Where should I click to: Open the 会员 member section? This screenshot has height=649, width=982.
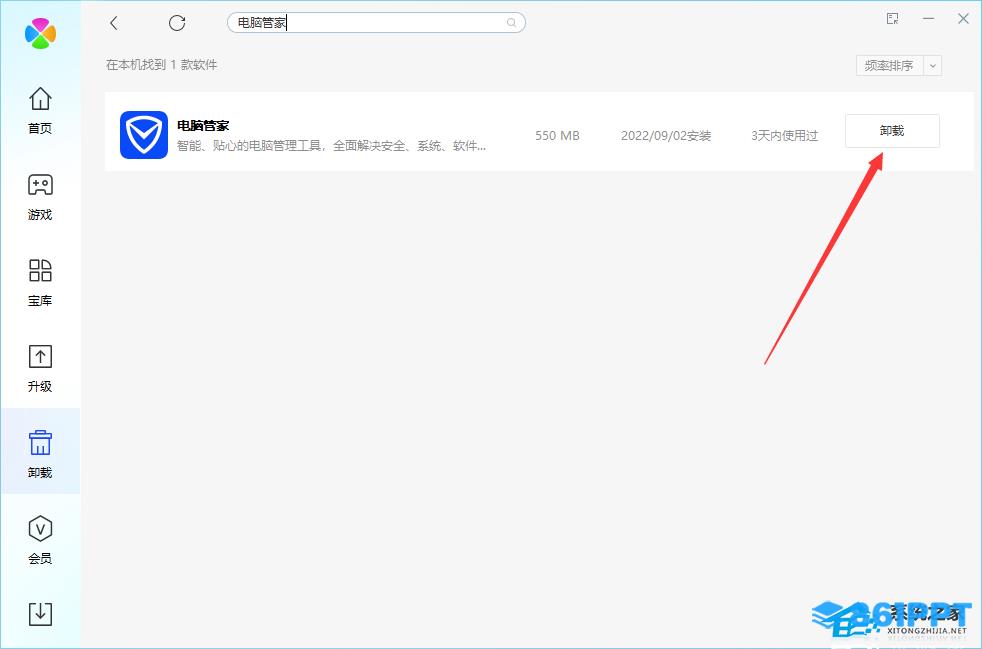pyautogui.click(x=40, y=540)
